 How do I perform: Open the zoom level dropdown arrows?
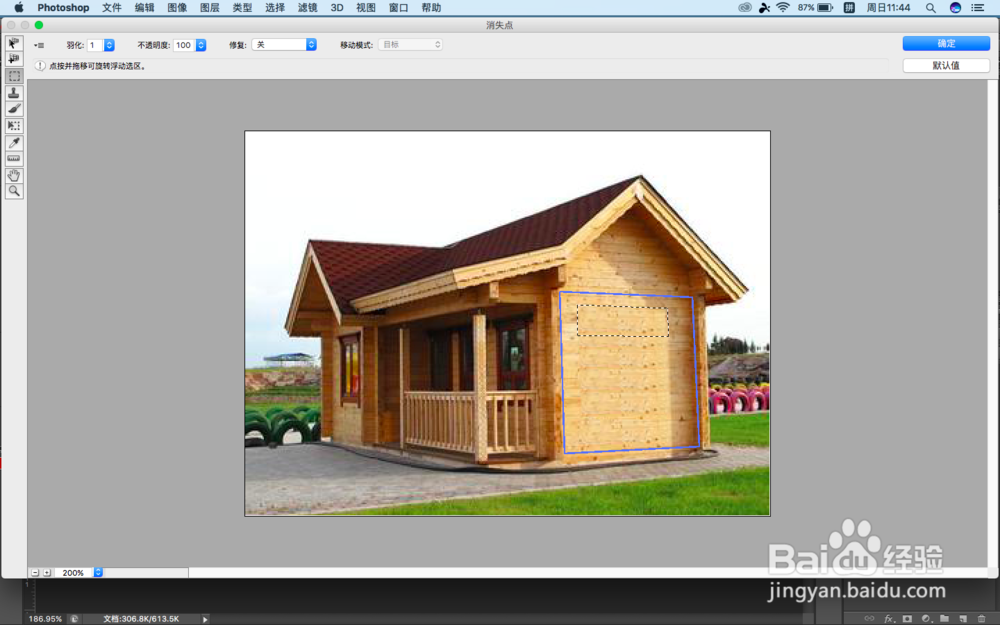pyautogui.click(x=98, y=573)
